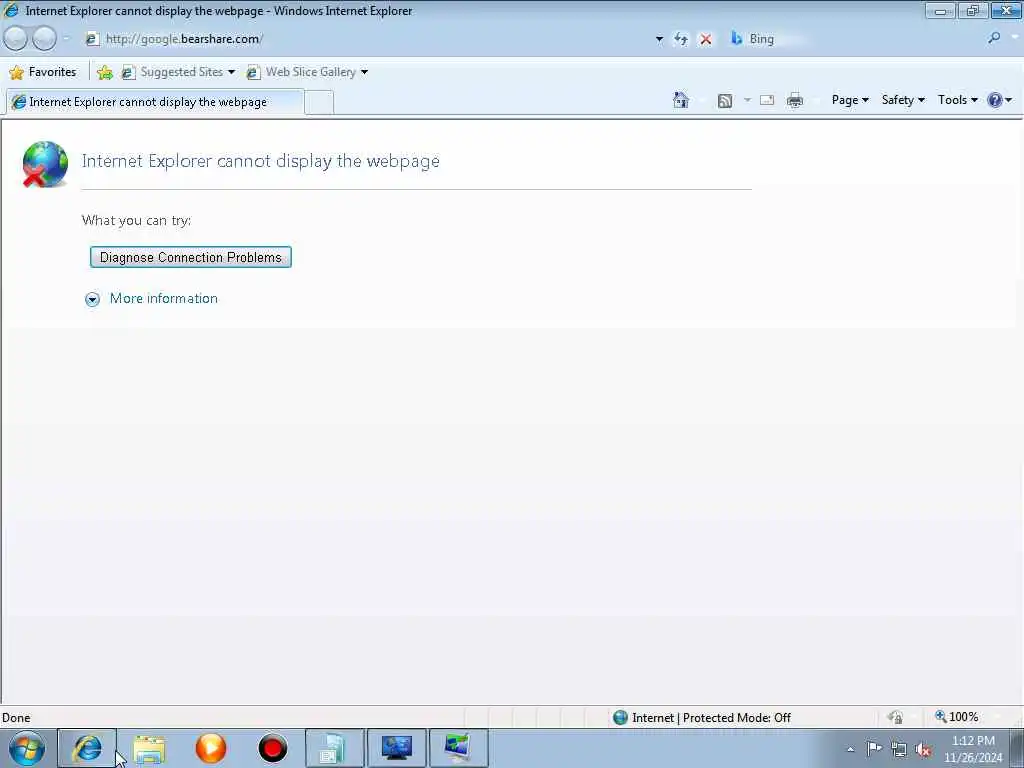Launch Windows Media Player from taskbar
This screenshot has height=768, width=1024.
click(x=211, y=748)
